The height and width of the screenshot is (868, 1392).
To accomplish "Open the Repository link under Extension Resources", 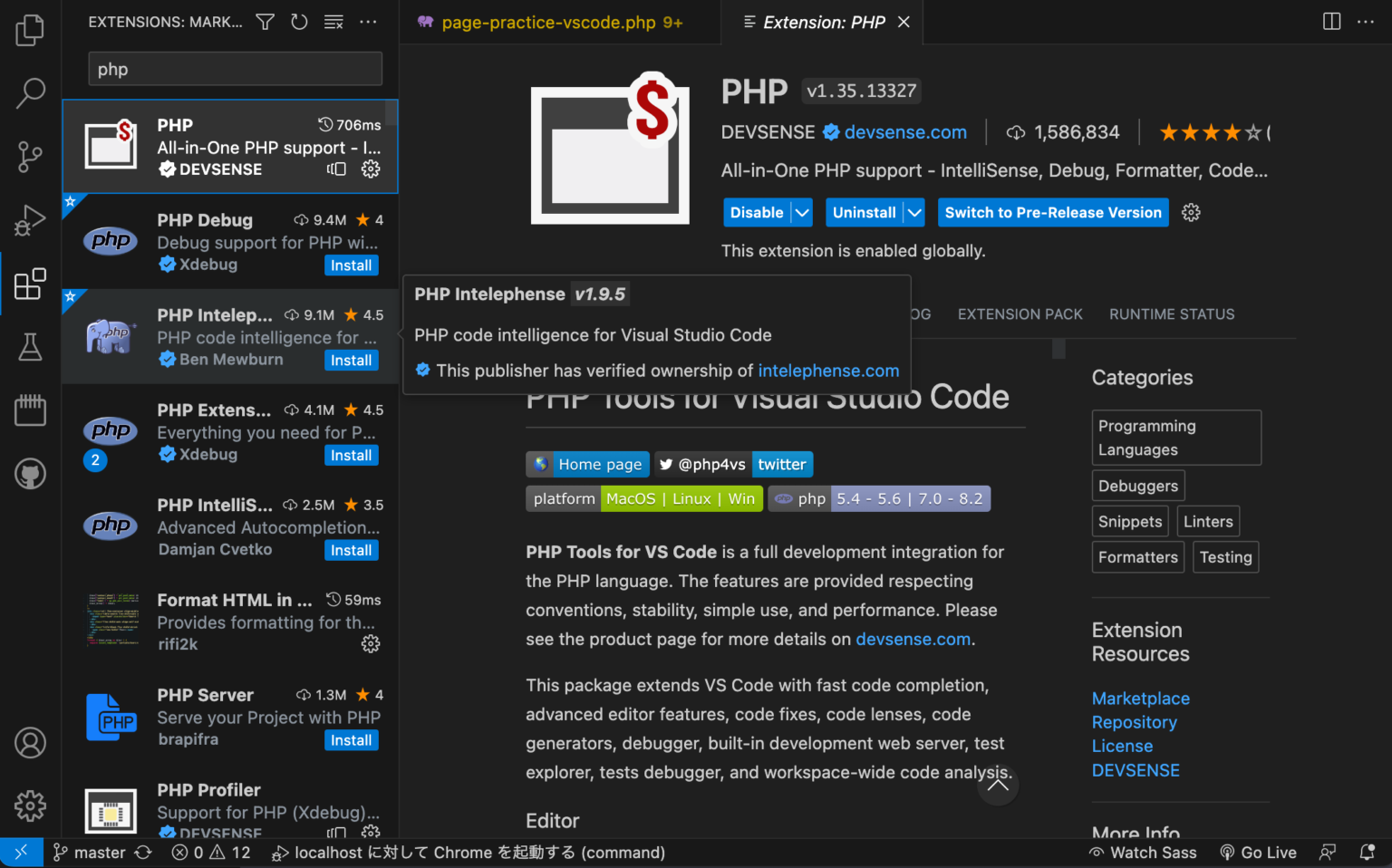I will 1134,722.
